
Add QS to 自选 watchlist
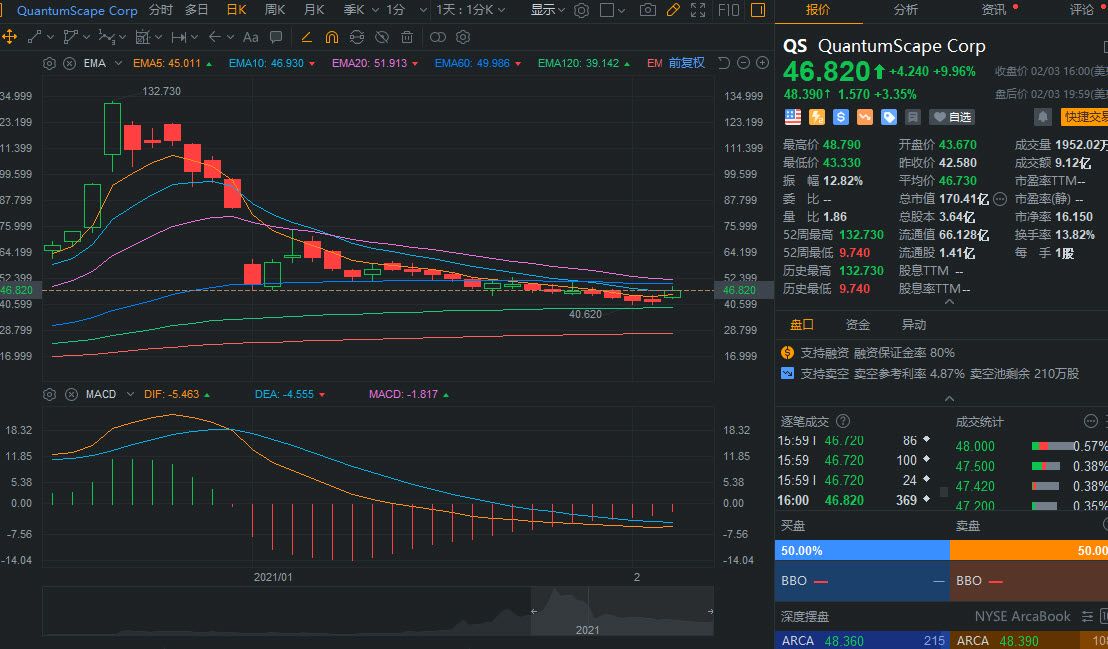tap(952, 117)
